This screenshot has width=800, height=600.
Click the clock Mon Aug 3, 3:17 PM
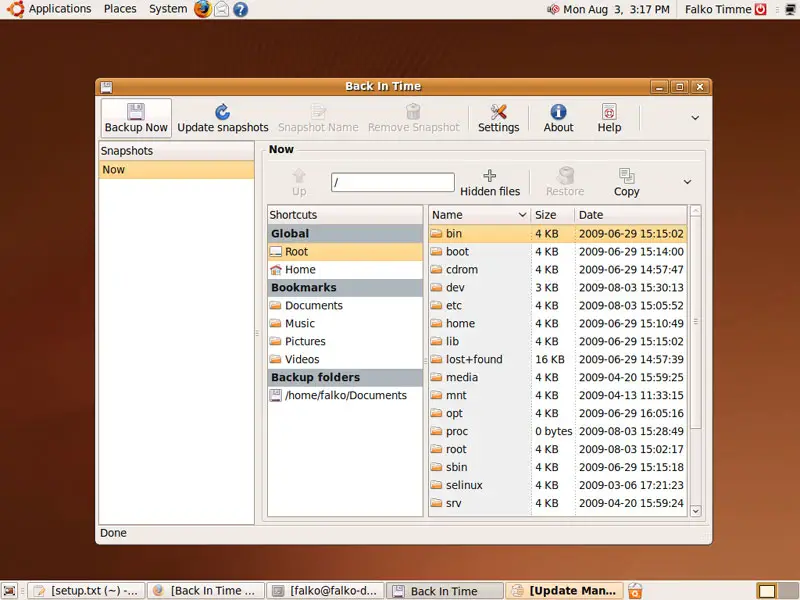[x=616, y=9]
